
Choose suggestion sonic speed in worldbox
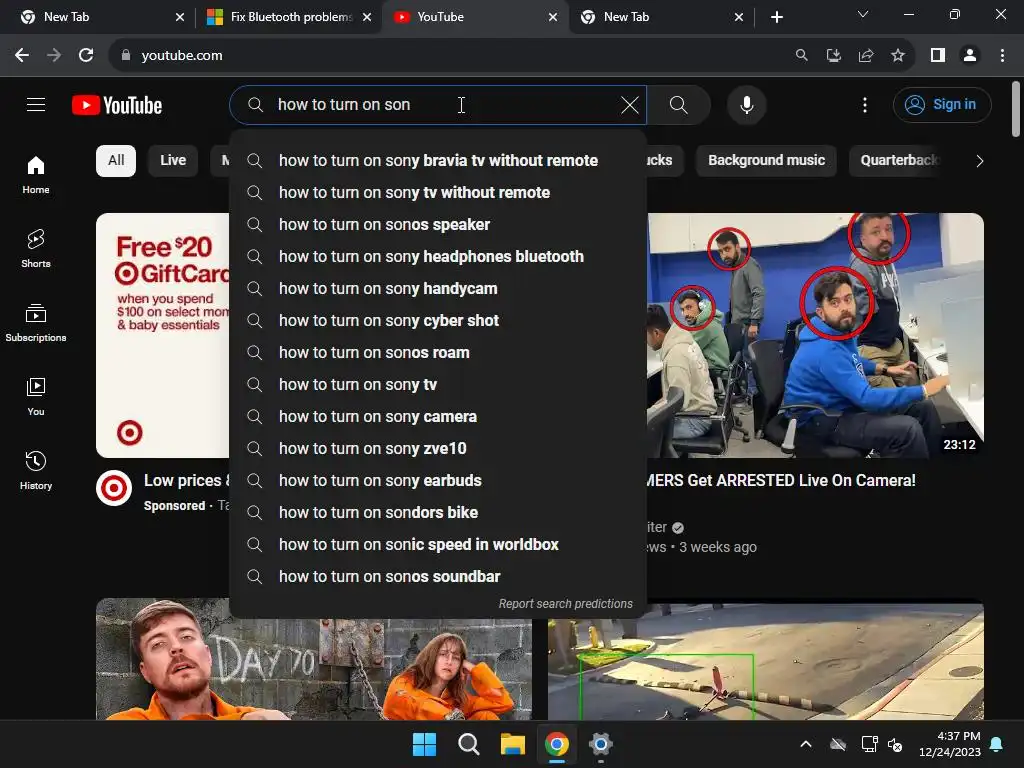(x=438, y=545)
